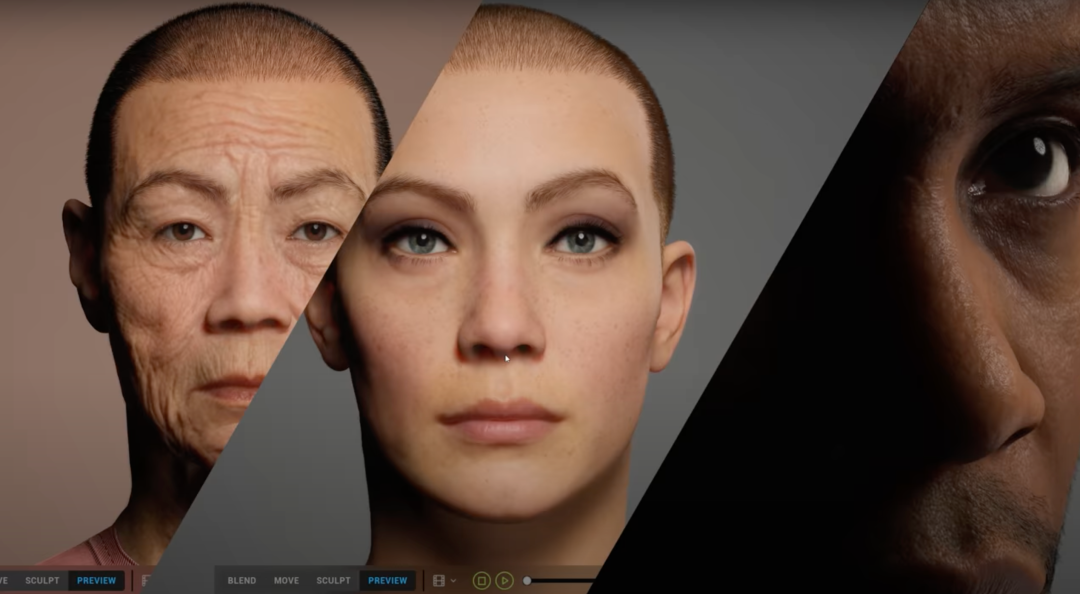
Task: Choose the SCULPT tab beside the MOVE tab
Action: pos(333,581)
